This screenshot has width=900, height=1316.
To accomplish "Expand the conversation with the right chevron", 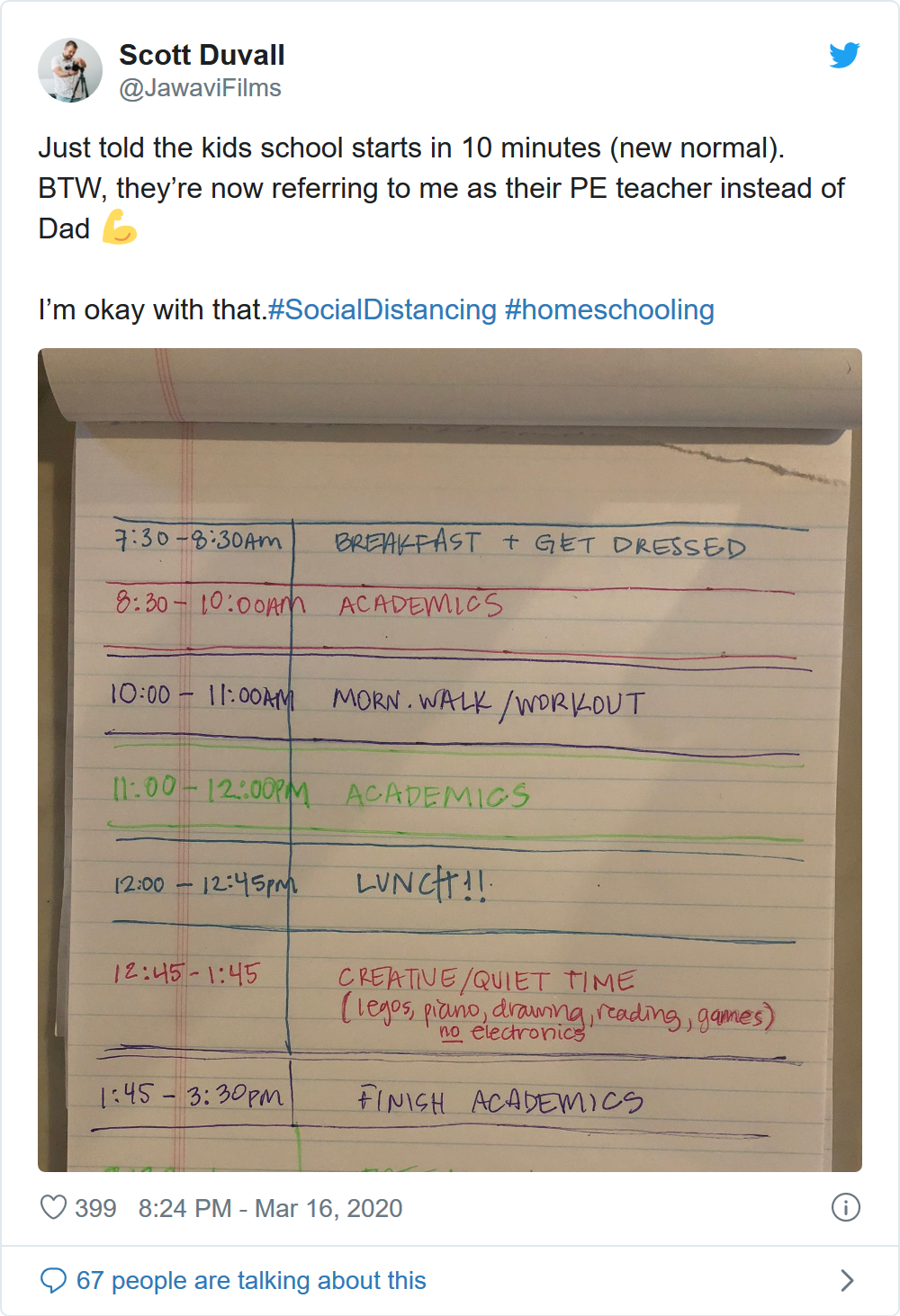I will pyautogui.click(x=847, y=1280).
